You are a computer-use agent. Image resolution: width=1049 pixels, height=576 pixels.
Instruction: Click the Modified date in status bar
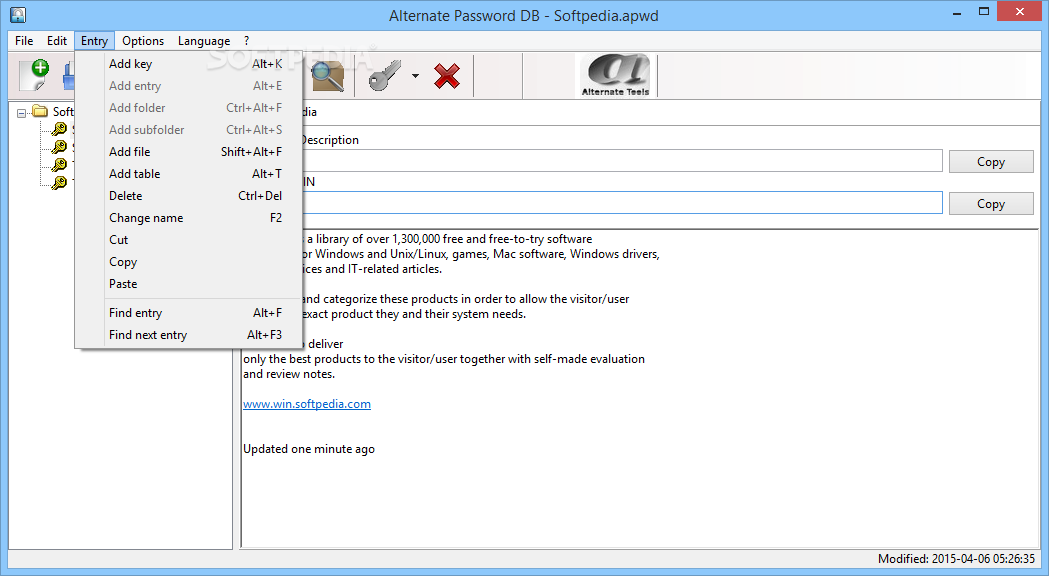956,559
